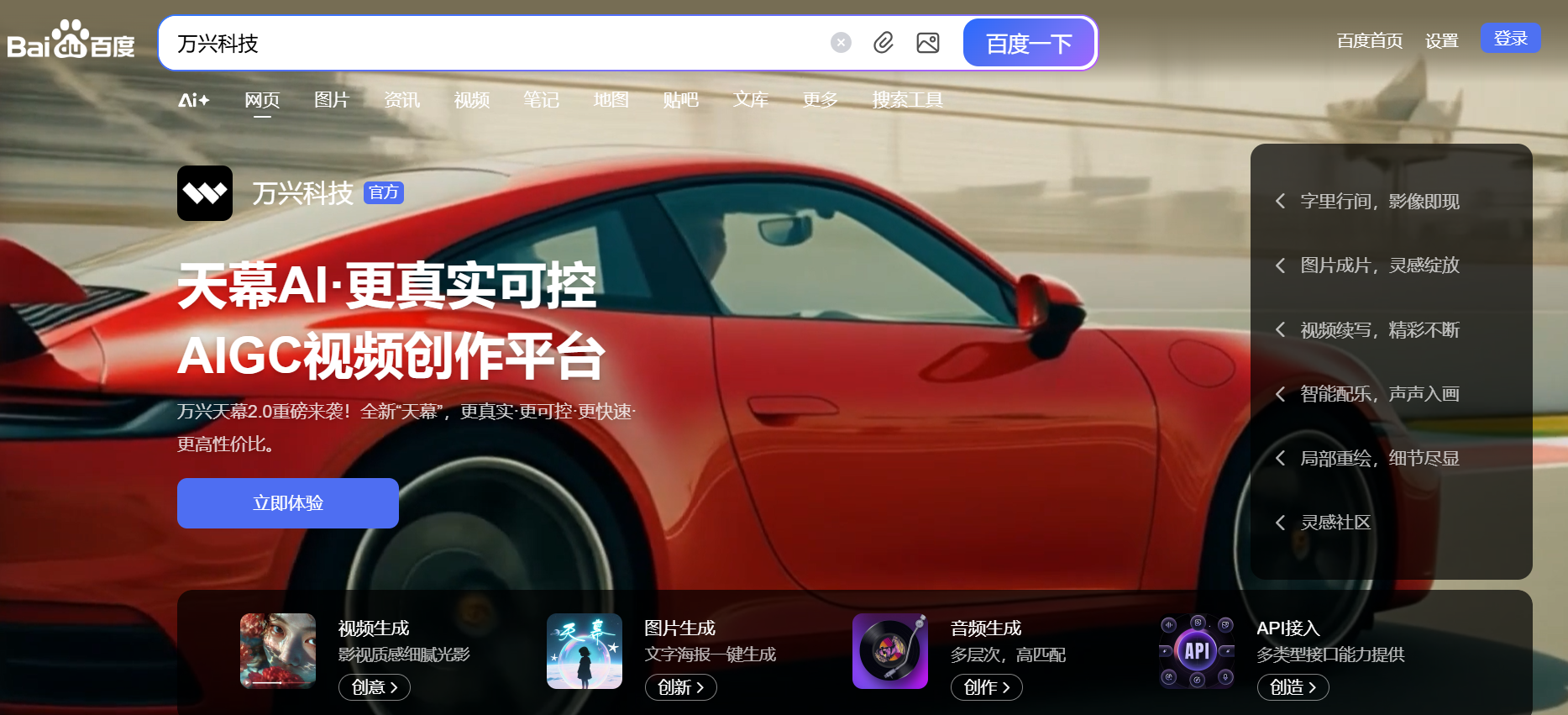The width and height of the screenshot is (1568, 715).
Task: Click the 多层次，高匹配 description
Action: click(x=1008, y=655)
